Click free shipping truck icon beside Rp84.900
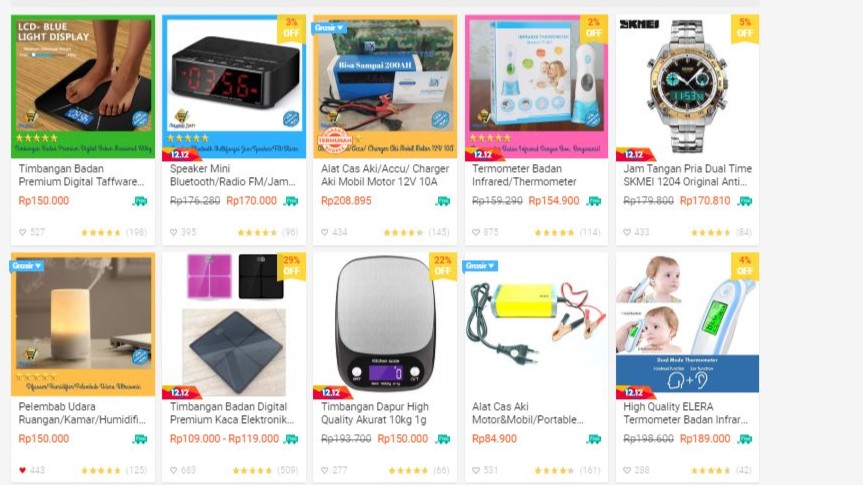The width and height of the screenshot is (863, 485). 594,439
